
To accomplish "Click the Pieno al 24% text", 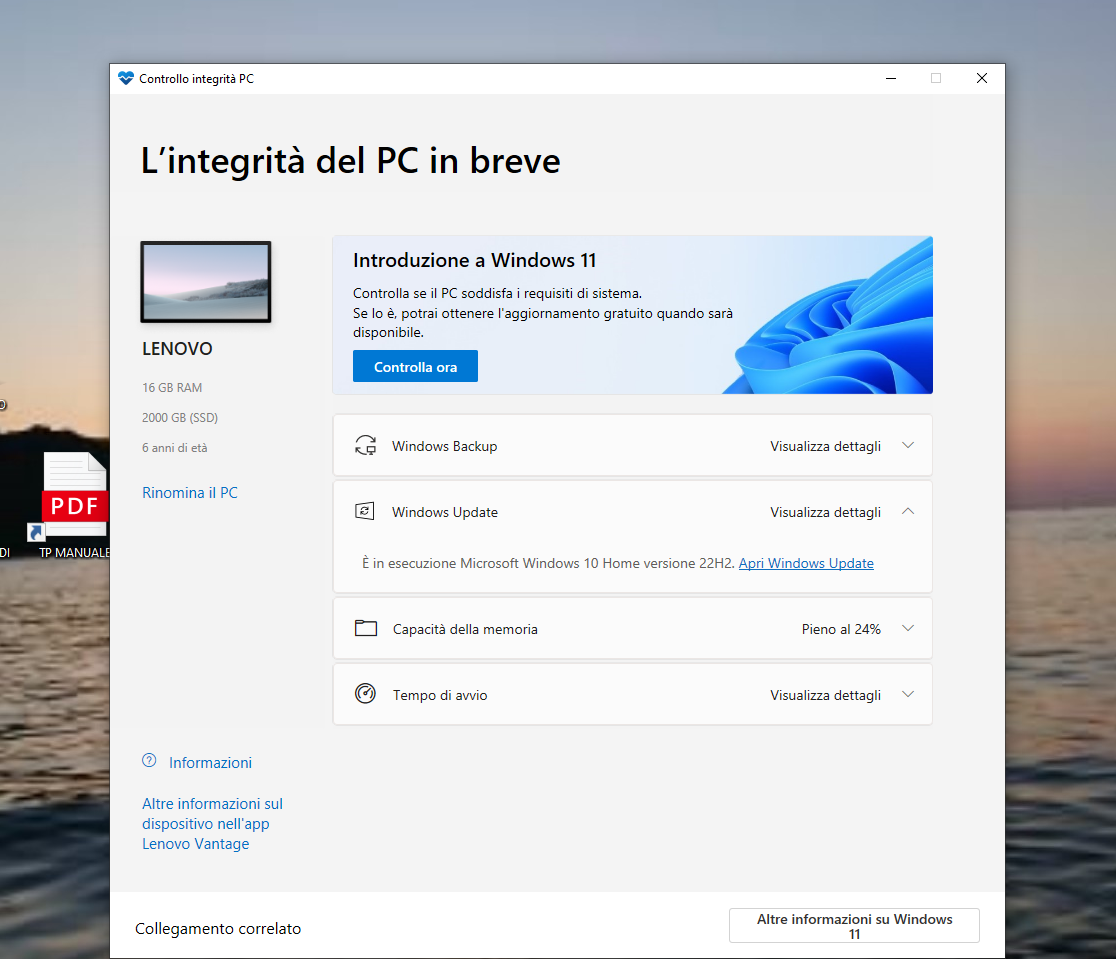I will point(841,629).
